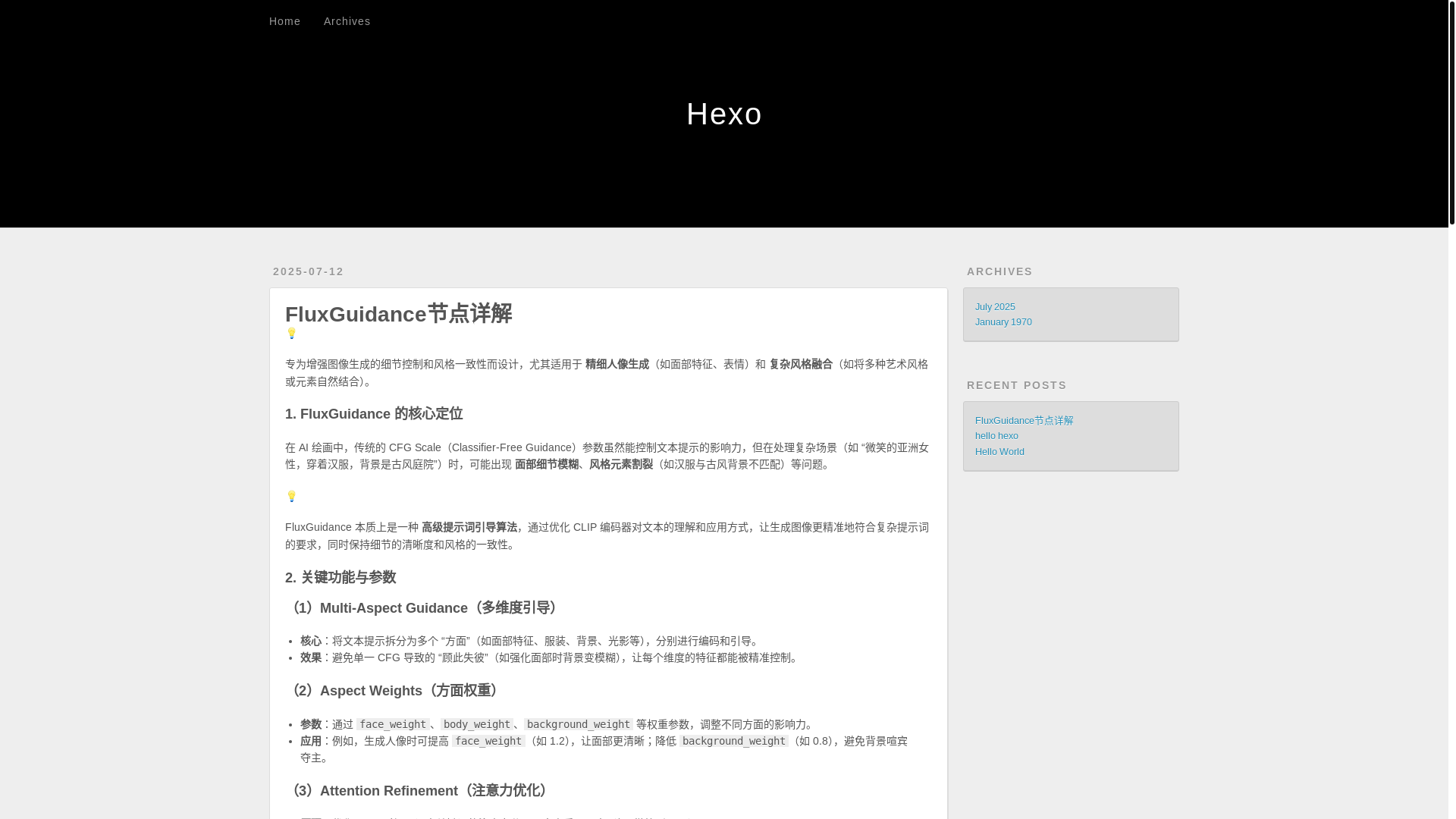Click the Multi-Aspect Guidance subheading

[x=425, y=608]
